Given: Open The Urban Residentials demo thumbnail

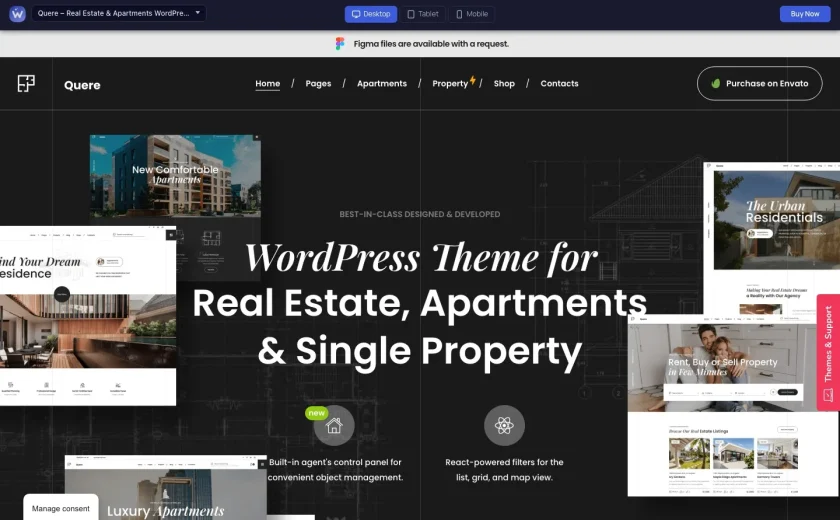Looking at the screenshot, I should tap(771, 238).
